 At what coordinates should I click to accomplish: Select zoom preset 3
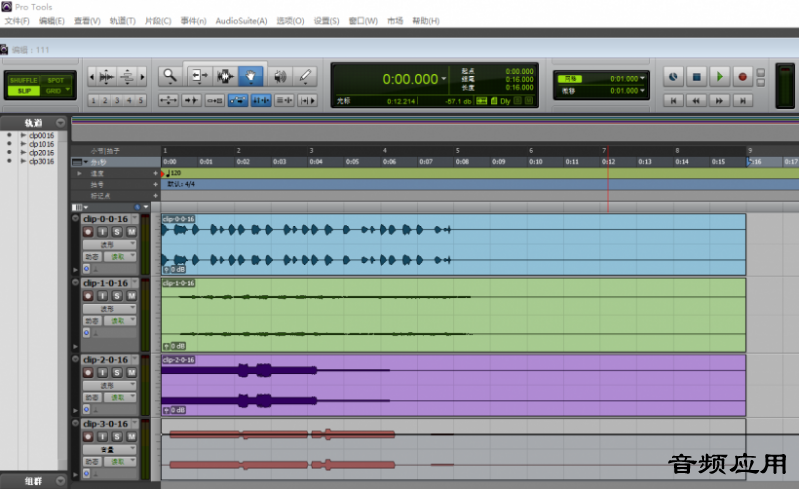coord(117,100)
